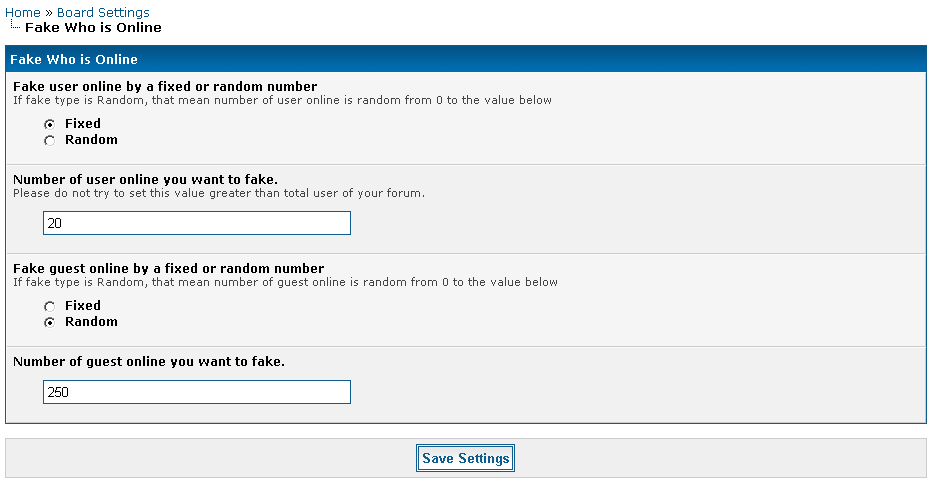This screenshot has width=934, height=491.
Task: Click heading 'Fake guest online by a fixed or random number'
Action: coord(168,269)
